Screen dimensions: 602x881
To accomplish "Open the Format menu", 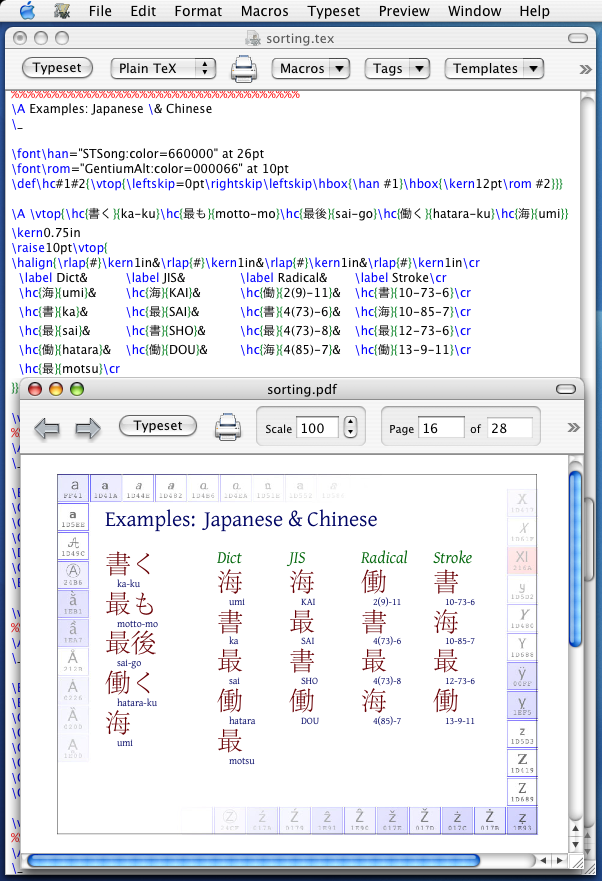I will coord(198,11).
